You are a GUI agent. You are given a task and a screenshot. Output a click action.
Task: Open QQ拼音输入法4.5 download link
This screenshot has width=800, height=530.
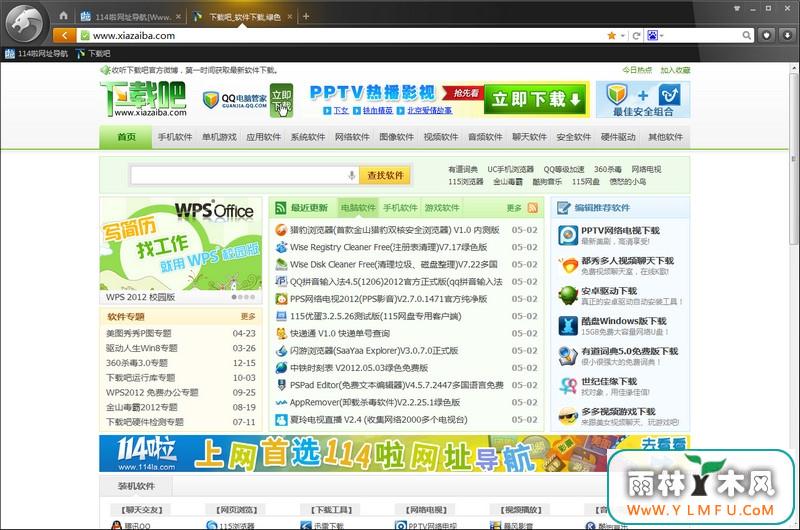(x=396, y=282)
